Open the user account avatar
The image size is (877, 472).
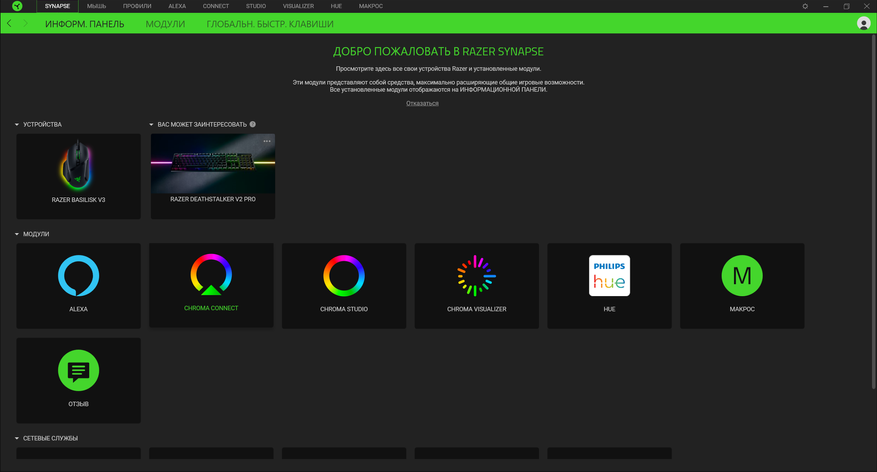coord(864,23)
